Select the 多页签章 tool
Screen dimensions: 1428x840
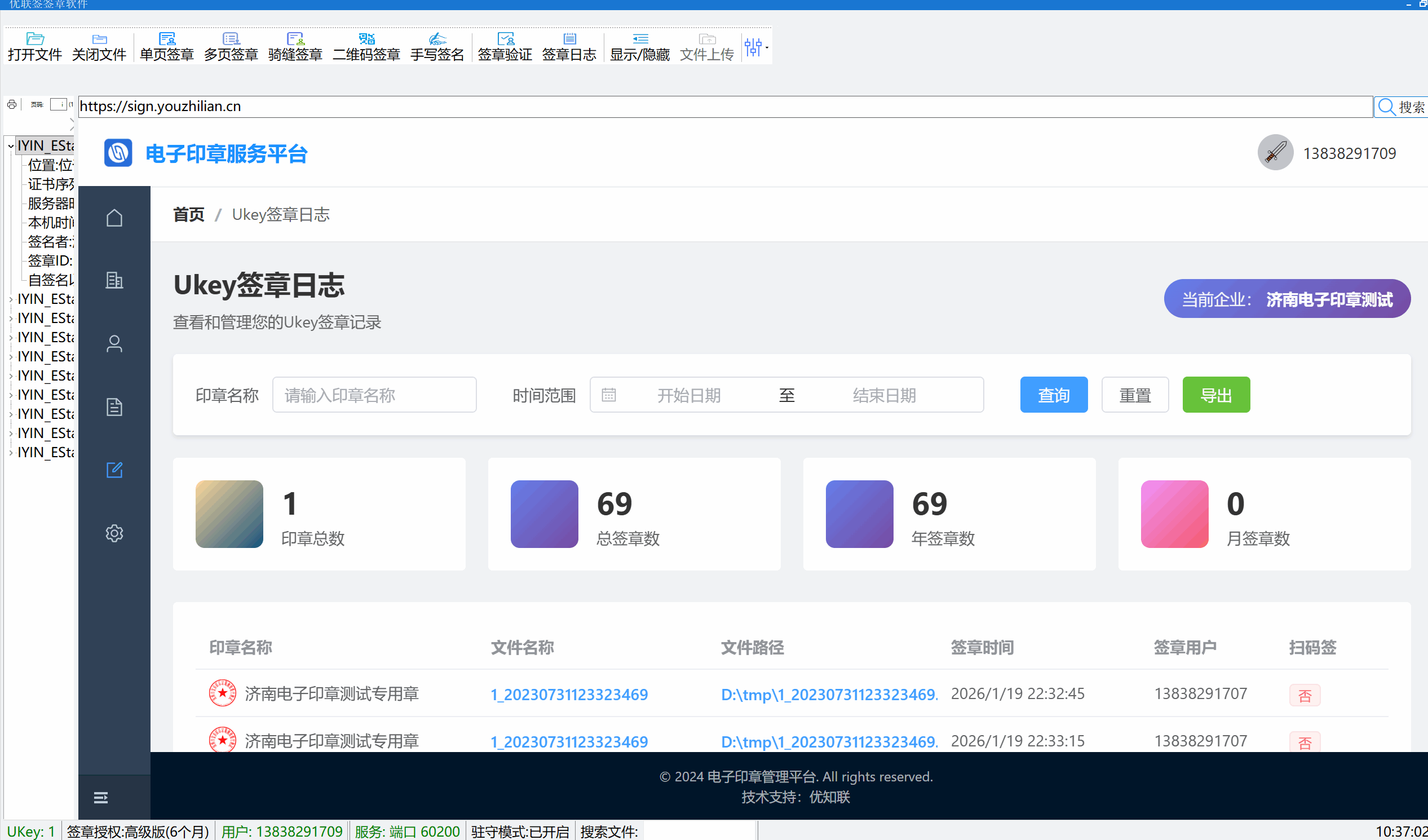(x=231, y=46)
